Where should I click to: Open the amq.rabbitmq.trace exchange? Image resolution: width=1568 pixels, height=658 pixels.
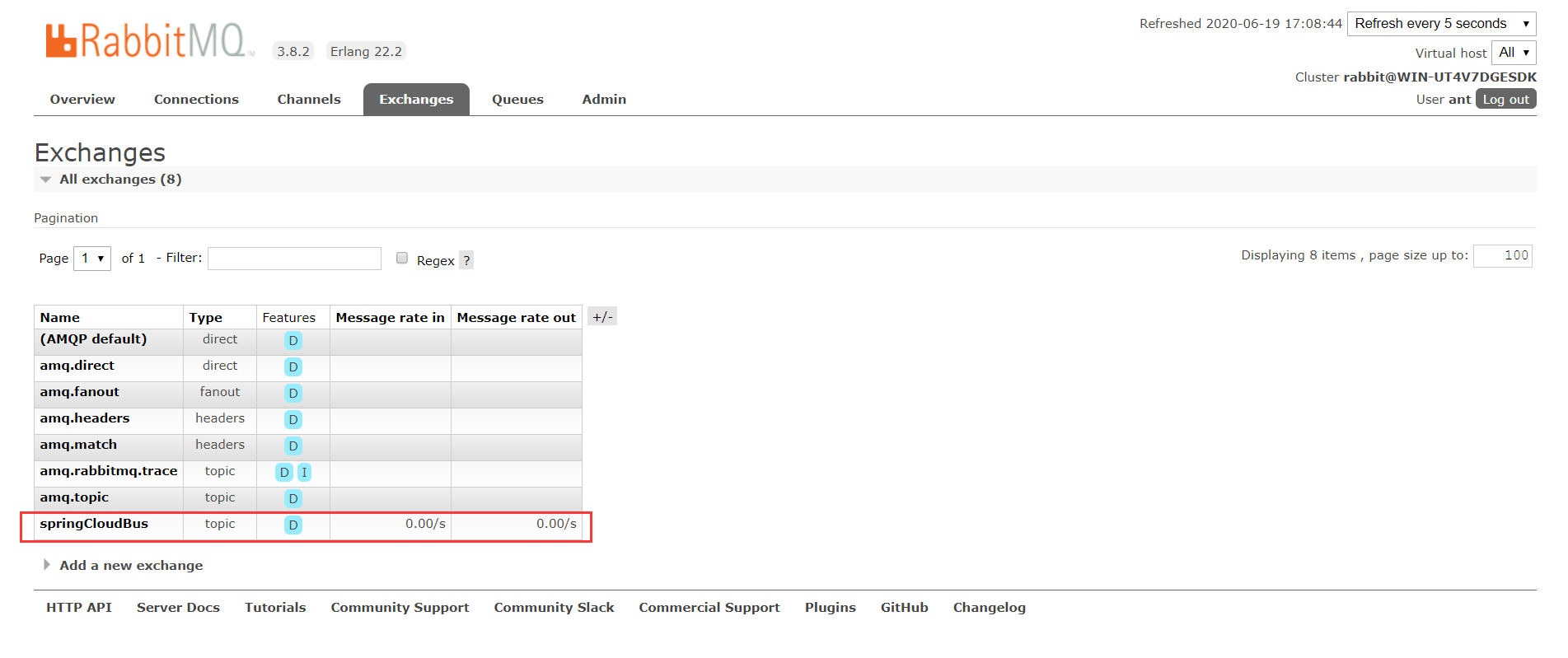[x=109, y=471]
